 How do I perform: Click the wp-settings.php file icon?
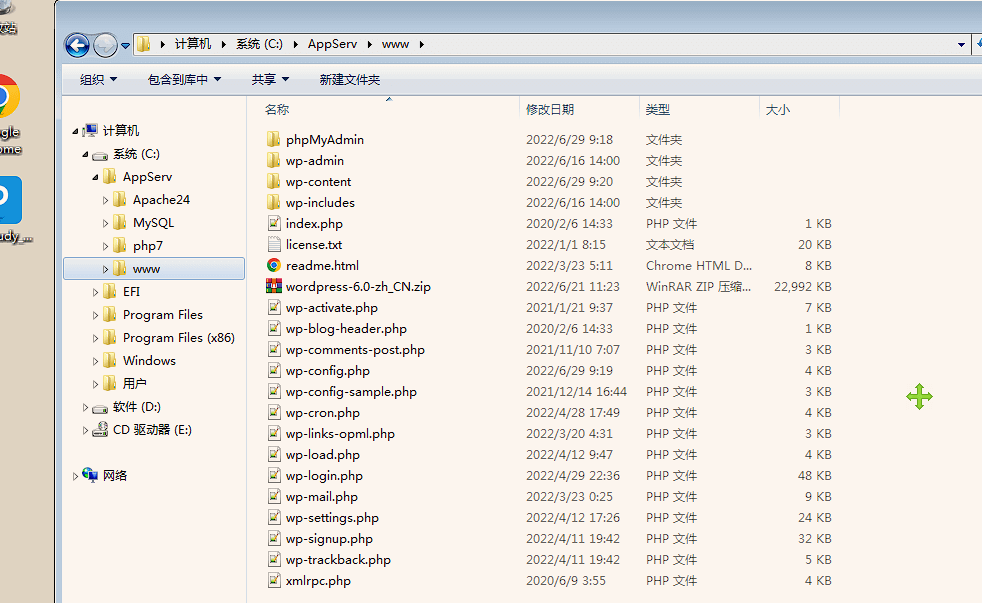[274, 517]
